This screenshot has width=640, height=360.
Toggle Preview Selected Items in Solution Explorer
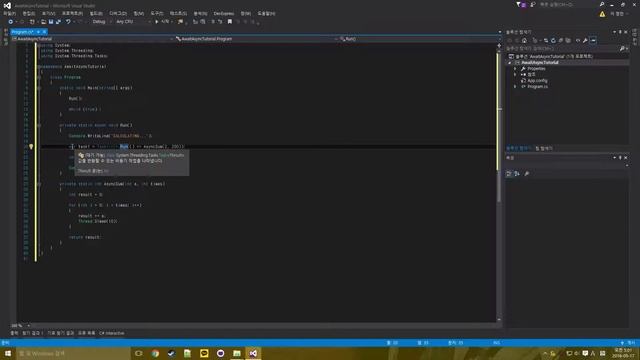click(x=593, y=40)
